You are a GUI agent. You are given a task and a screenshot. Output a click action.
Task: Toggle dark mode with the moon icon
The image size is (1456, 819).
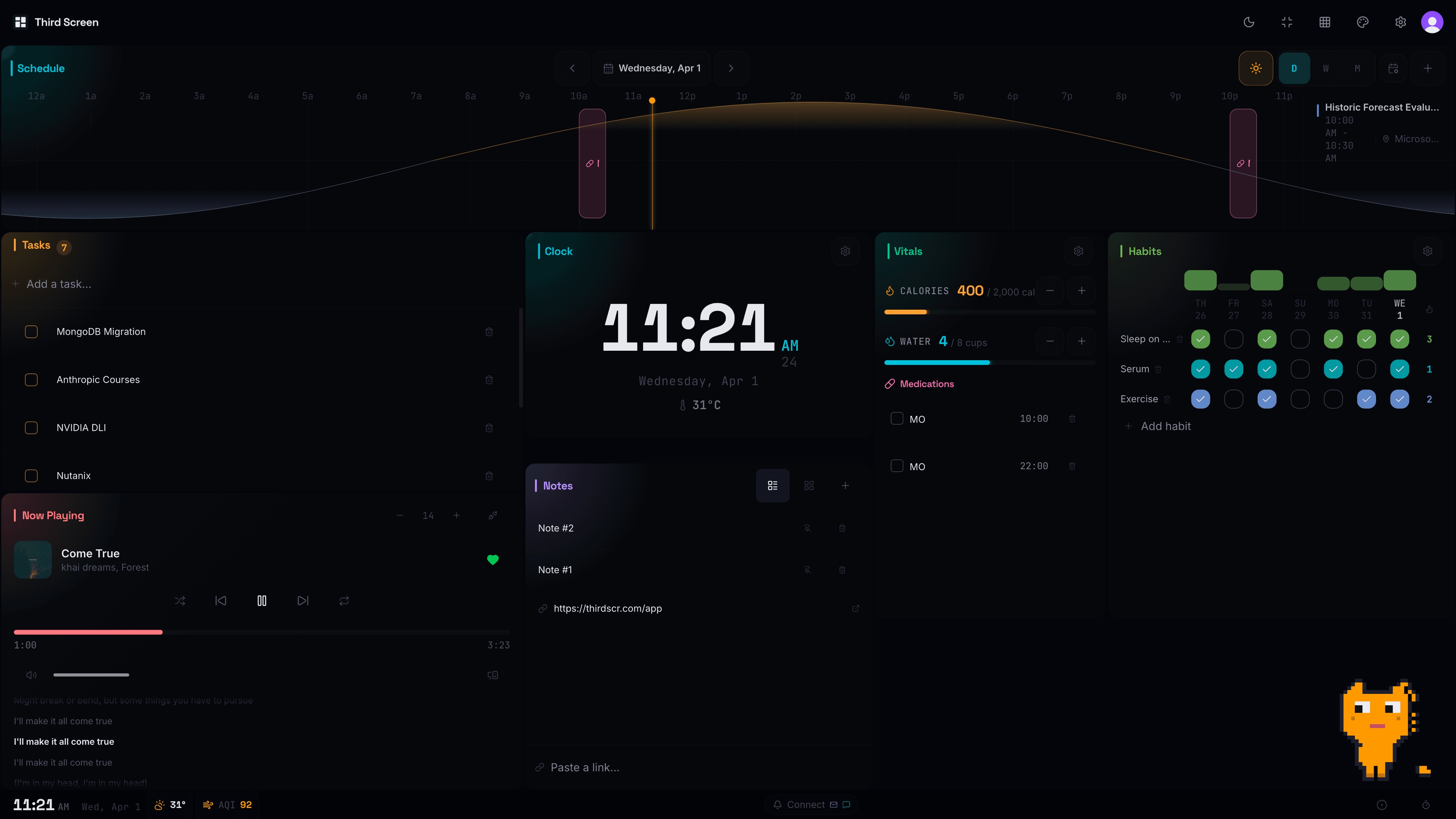pyautogui.click(x=1249, y=22)
